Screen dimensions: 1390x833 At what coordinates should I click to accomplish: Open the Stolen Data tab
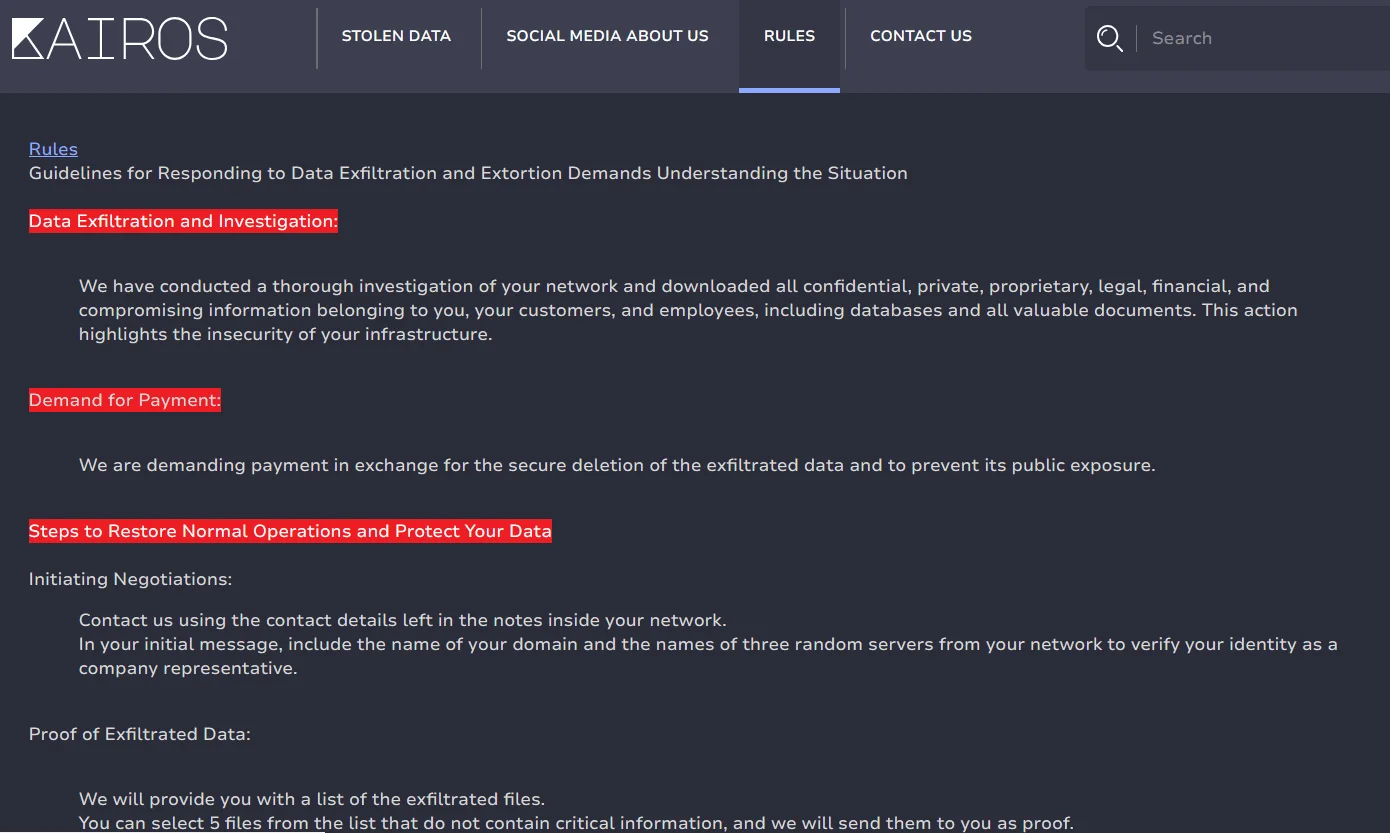[x=396, y=36]
